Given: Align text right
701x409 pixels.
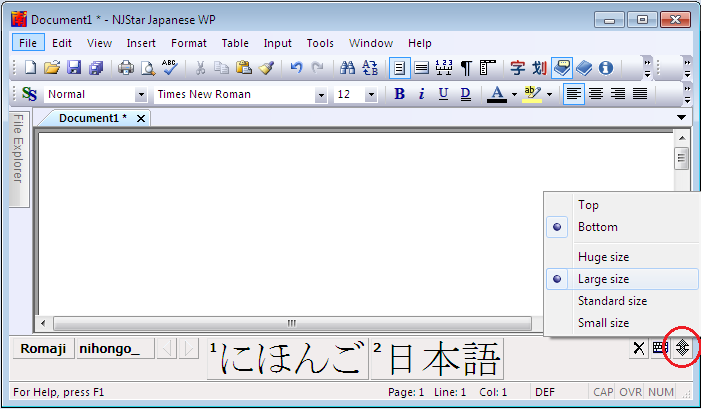Looking at the screenshot, I should (618, 94).
